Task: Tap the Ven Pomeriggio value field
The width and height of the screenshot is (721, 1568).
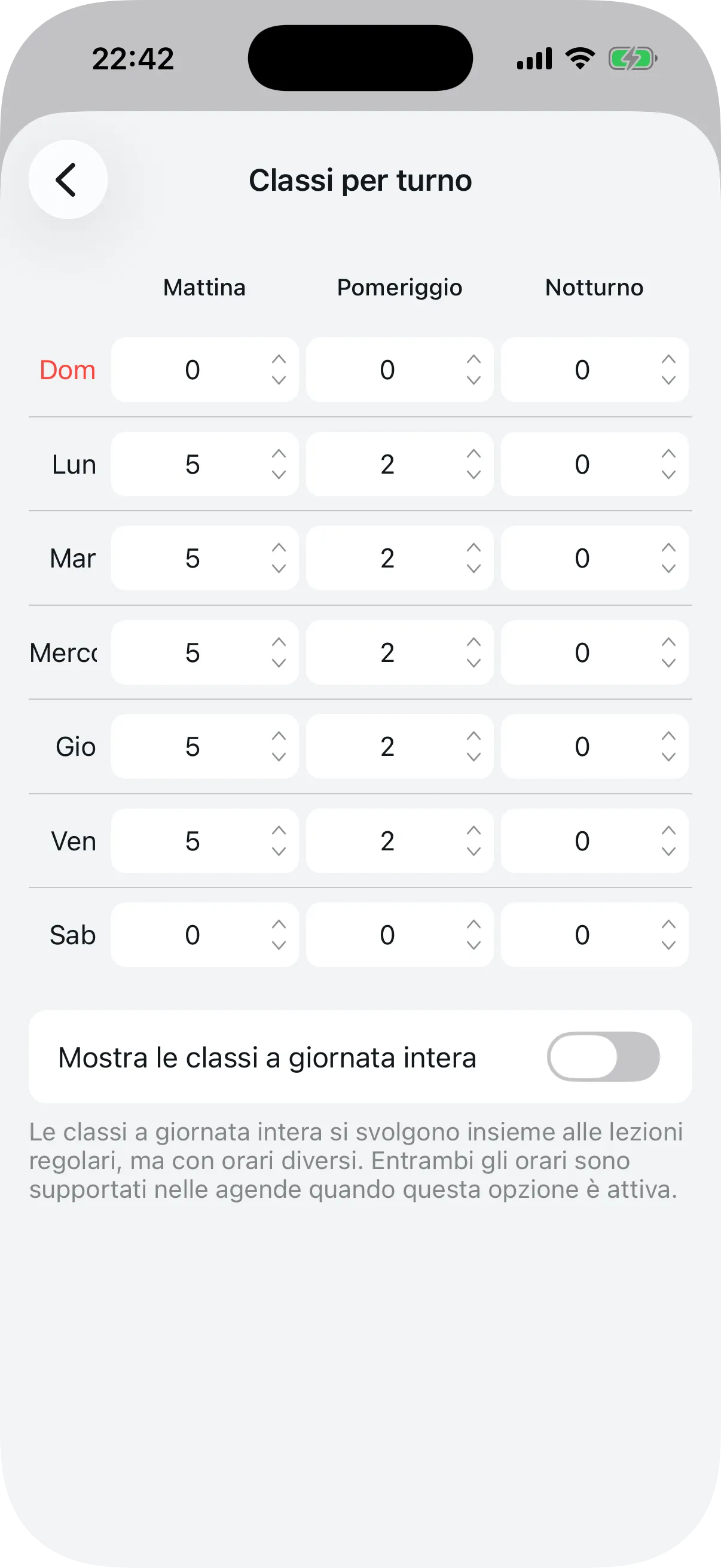Action: coord(387,841)
